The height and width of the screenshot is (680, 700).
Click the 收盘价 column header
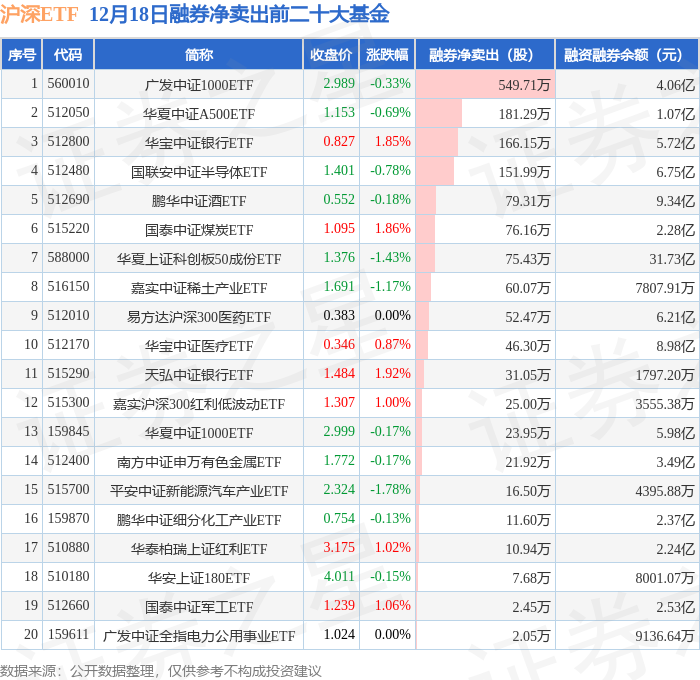[331, 55]
